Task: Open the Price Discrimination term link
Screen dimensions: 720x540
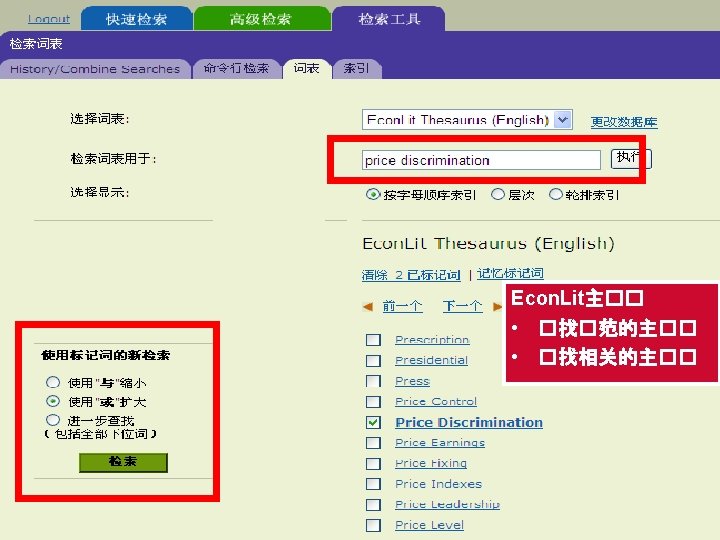Action: click(x=469, y=422)
